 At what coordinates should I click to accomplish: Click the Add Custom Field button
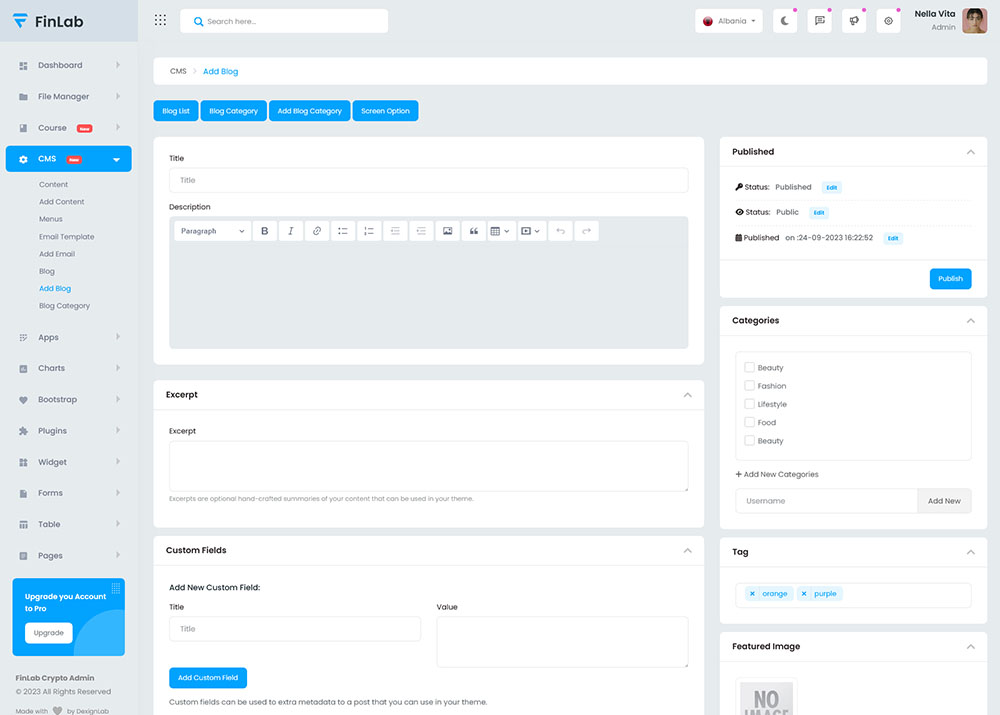pyautogui.click(x=208, y=678)
